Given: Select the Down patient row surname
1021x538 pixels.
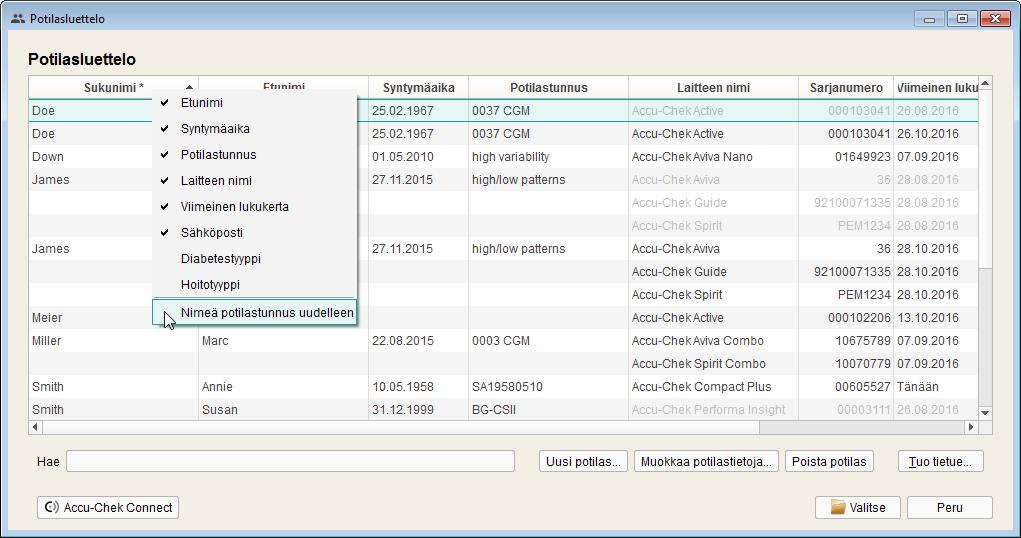Looking at the screenshot, I should (x=48, y=156).
